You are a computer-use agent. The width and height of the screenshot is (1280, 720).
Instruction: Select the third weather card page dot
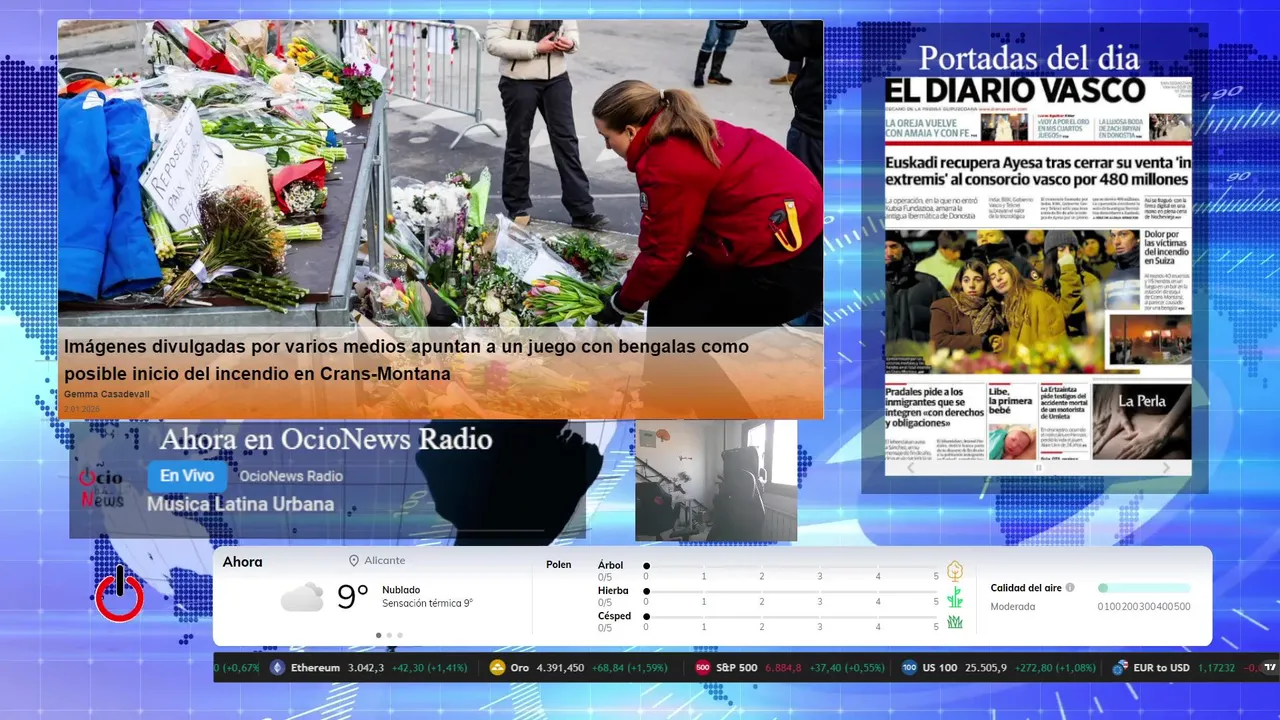click(x=400, y=635)
